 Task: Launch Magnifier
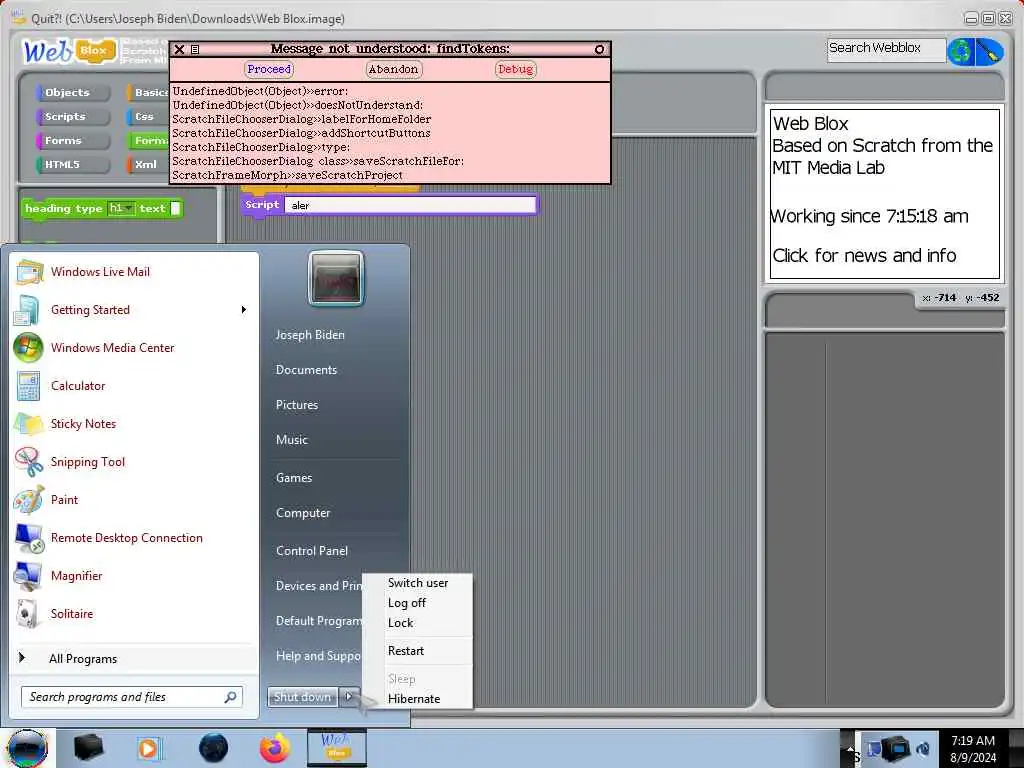pos(134,575)
